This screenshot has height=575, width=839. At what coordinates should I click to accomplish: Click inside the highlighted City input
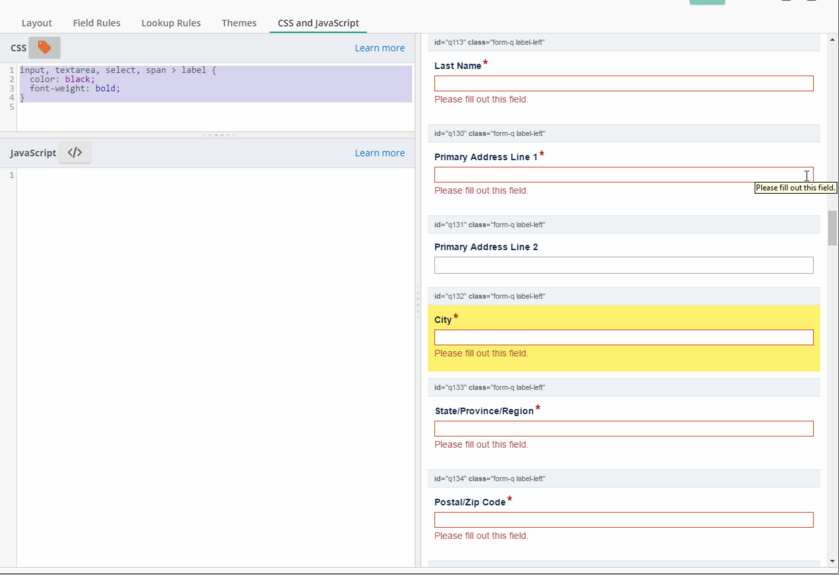click(x=623, y=338)
